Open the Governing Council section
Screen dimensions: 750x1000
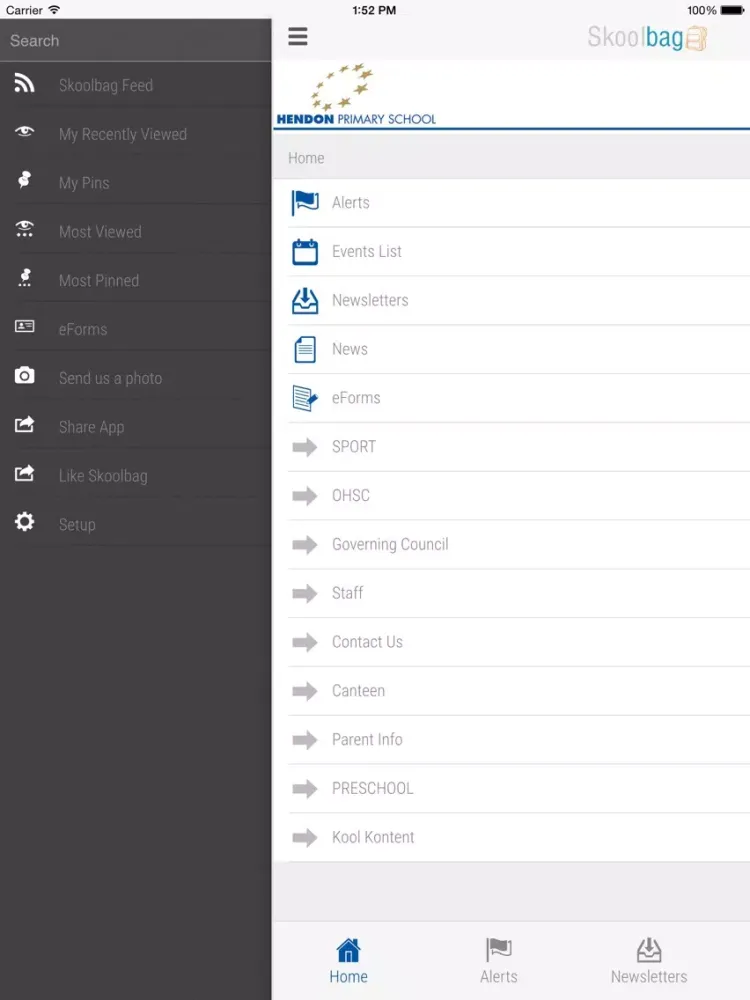[x=511, y=545]
